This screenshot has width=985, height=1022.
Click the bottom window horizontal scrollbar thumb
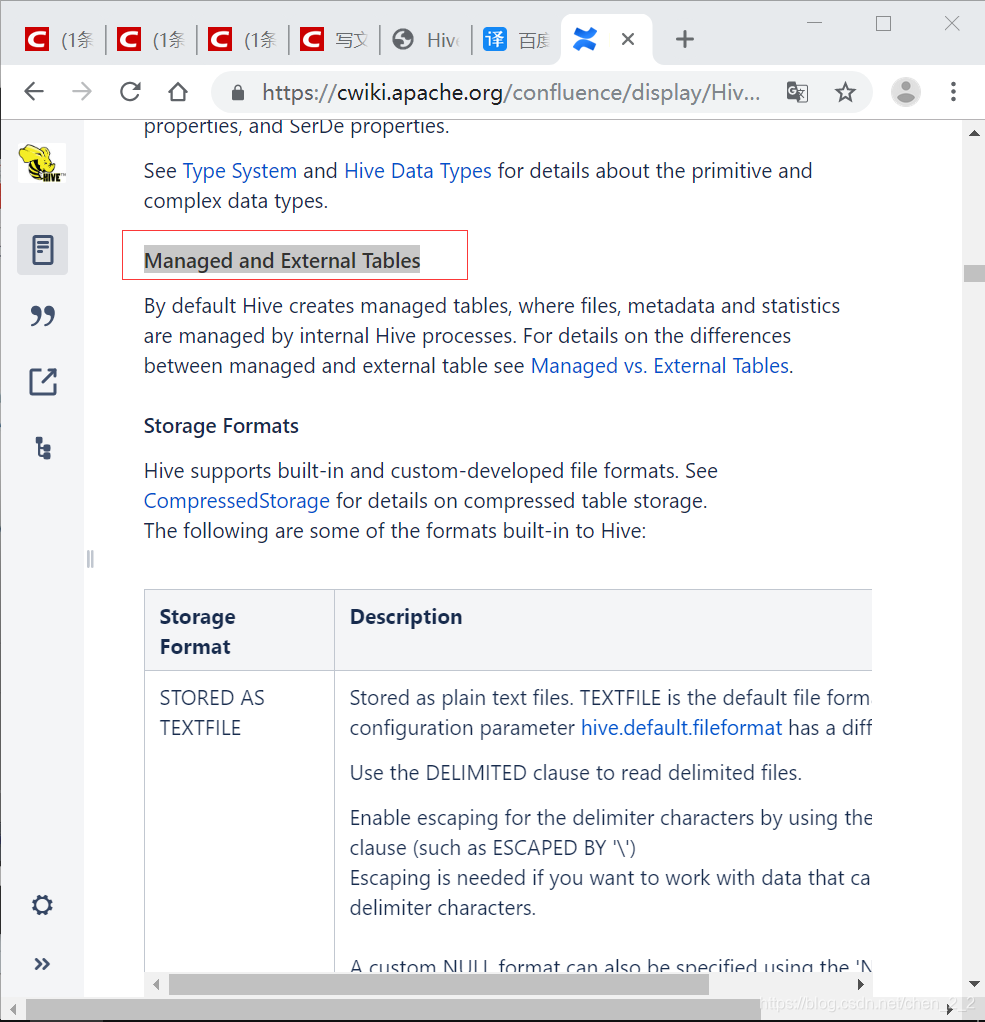tap(393, 1010)
